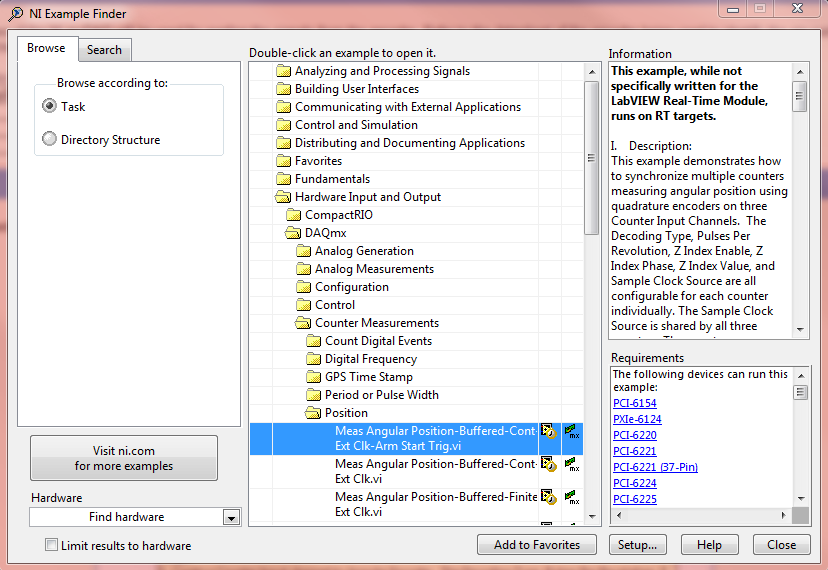Expand the Control folder under DAQmx

(x=304, y=304)
